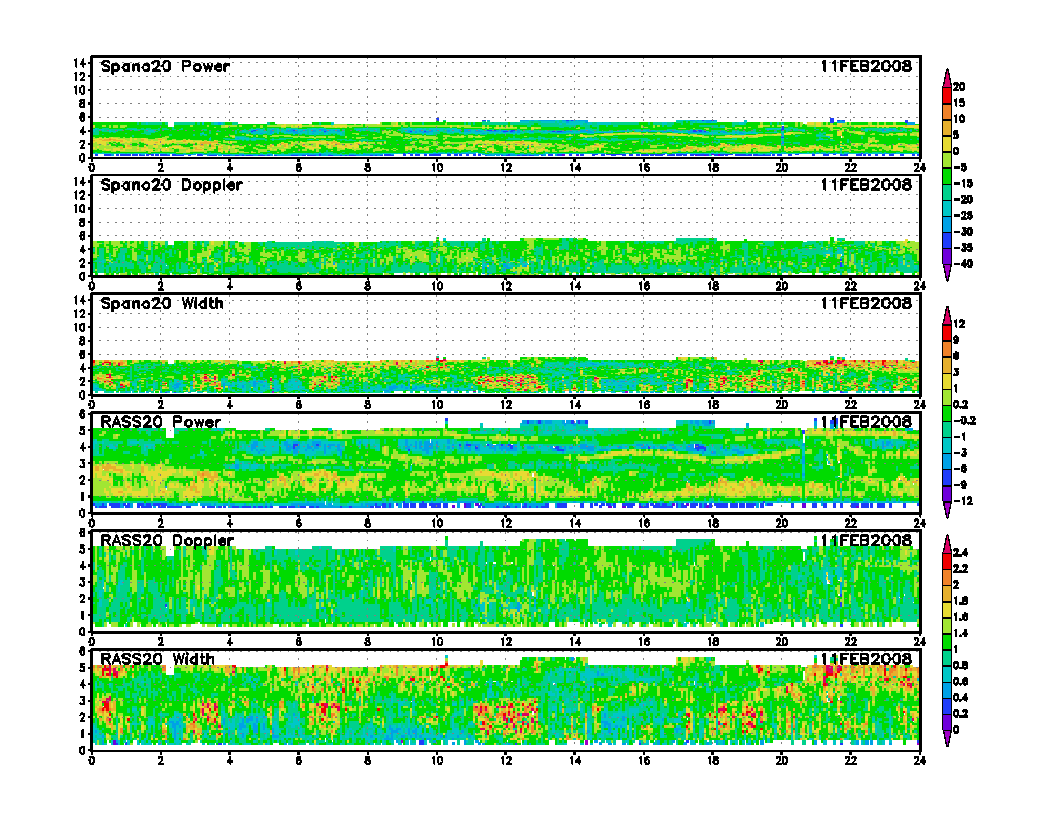The image size is (1056, 816).
Task: Click the 'RASS20 Power' panel title
Action: tap(160, 422)
